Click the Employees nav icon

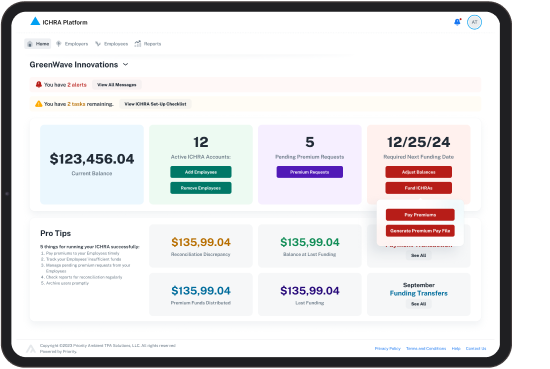click(98, 44)
